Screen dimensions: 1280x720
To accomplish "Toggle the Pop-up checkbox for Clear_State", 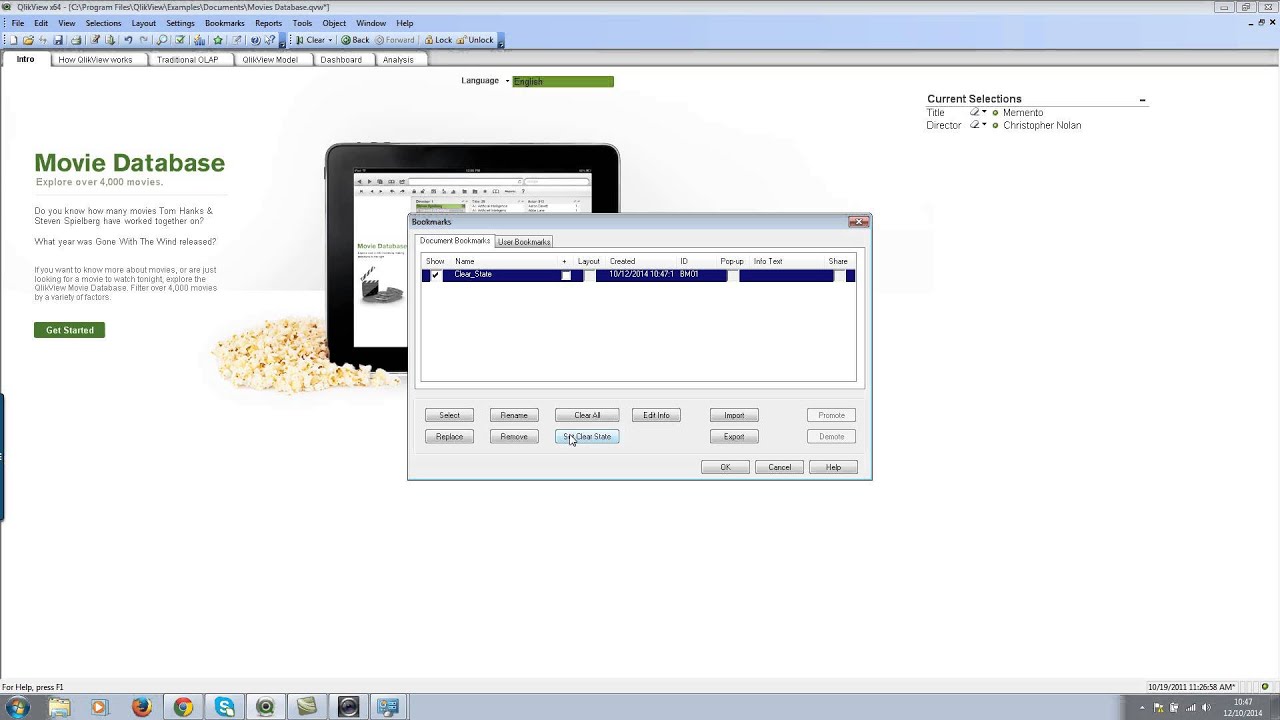I will click(x=733, y=275).
